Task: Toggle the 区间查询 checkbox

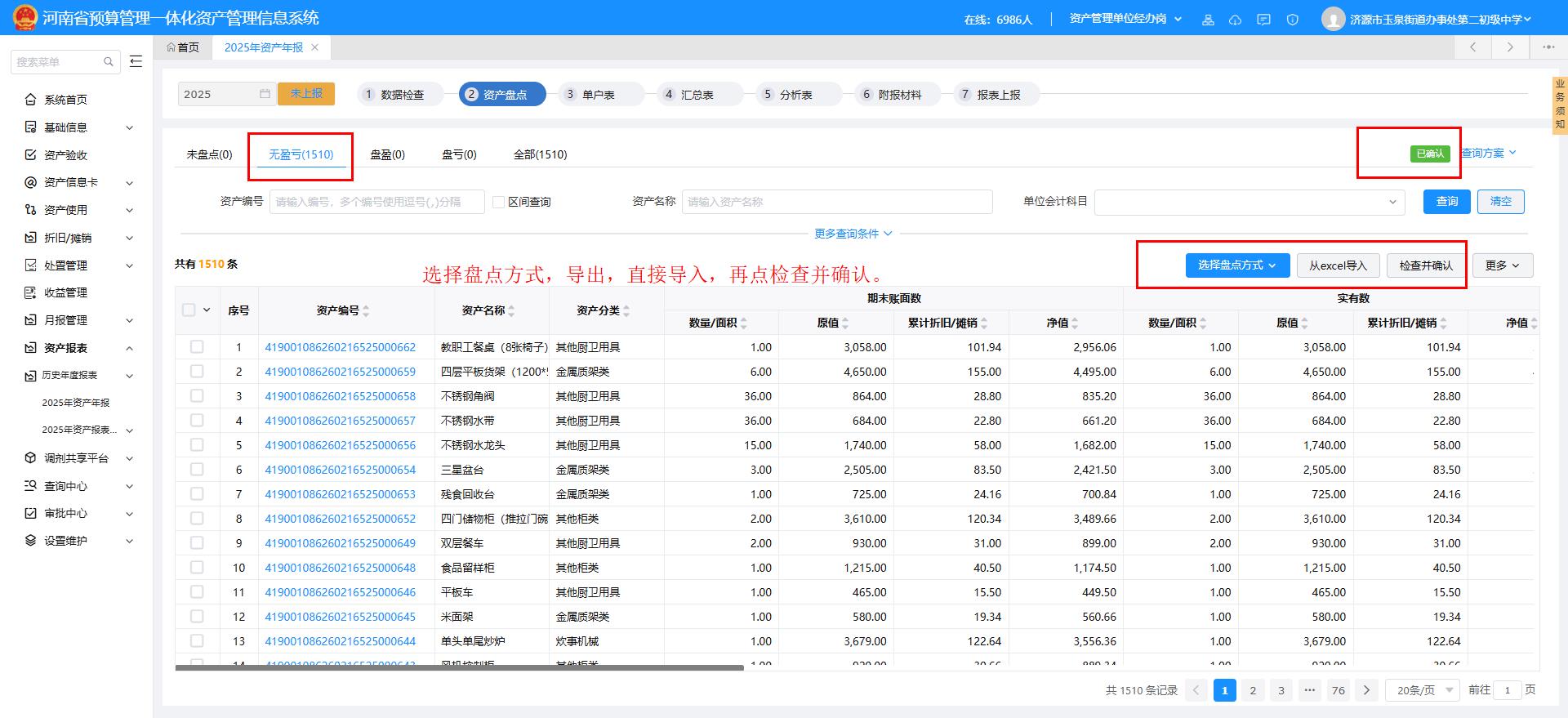Action: (x=498, y=202)
